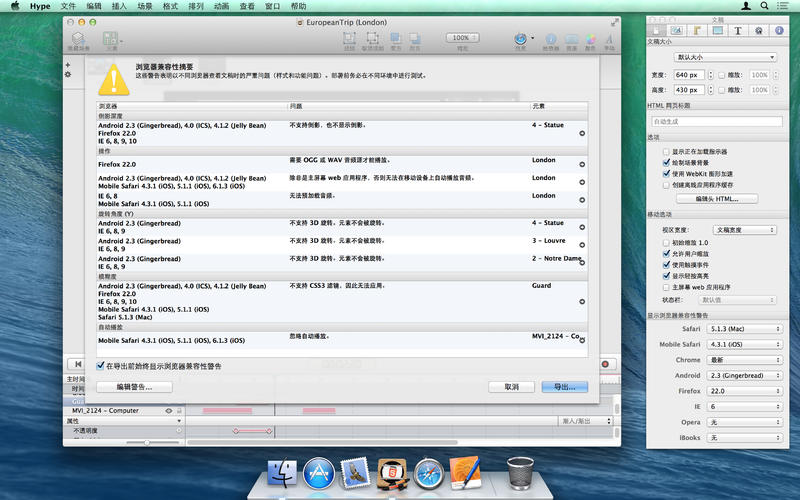Open the Mobile Safari version dropdown
Screen dimensions: 800x500
coord(742,344)
